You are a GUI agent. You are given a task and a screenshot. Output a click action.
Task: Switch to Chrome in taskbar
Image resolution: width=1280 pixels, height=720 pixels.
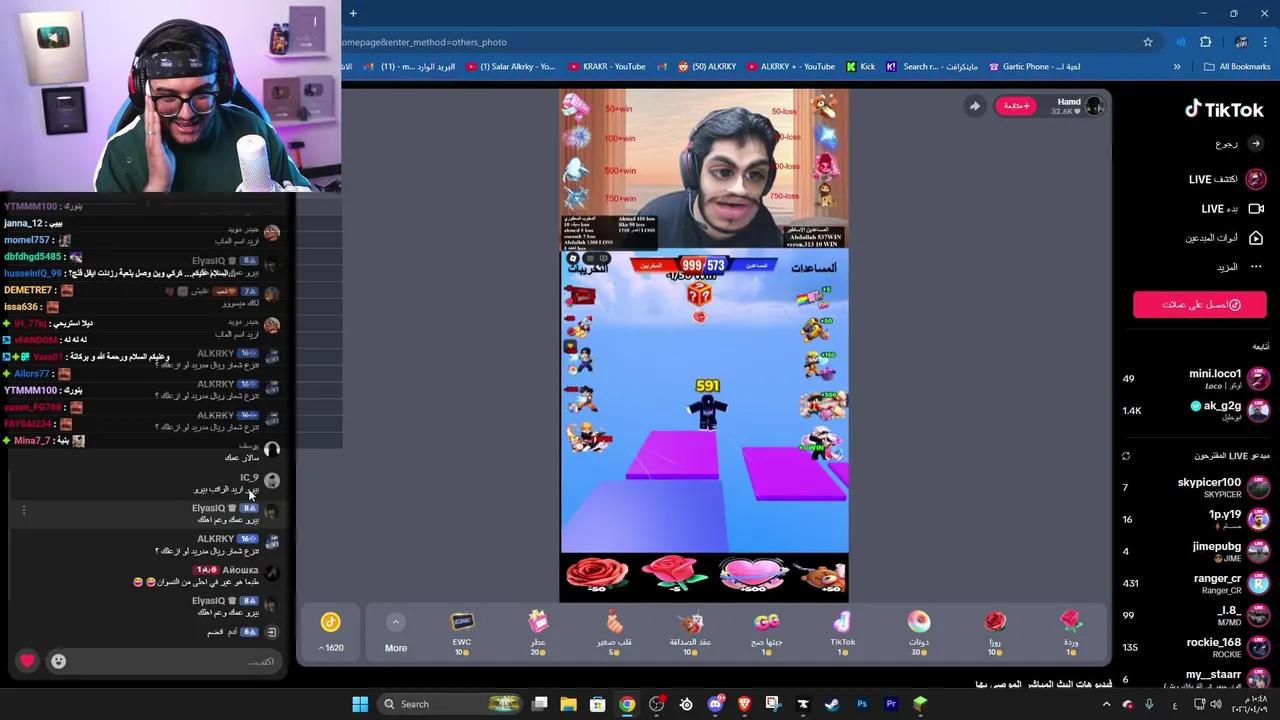627,704
